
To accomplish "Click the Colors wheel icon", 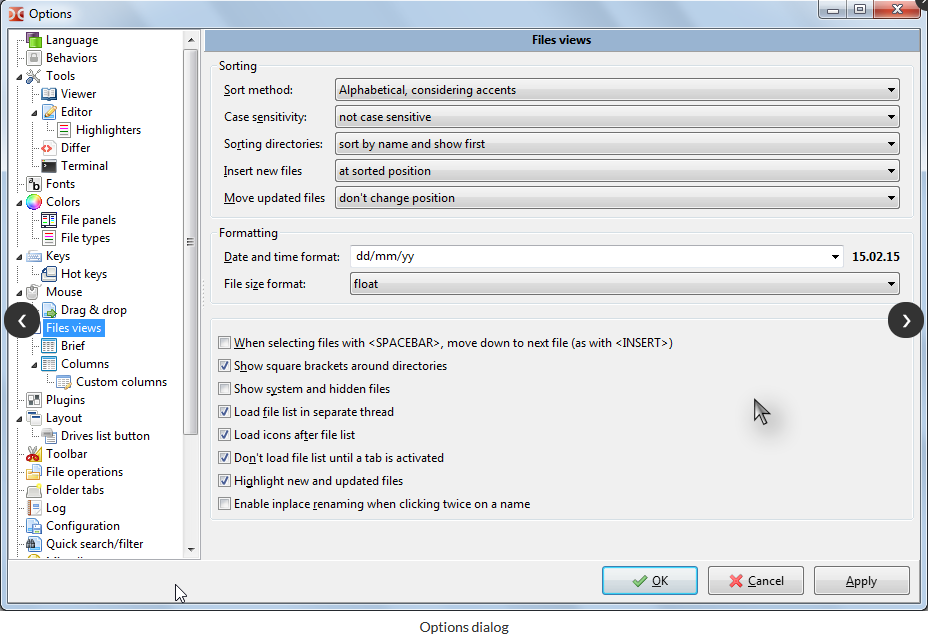I will click(x=34, y=202).
